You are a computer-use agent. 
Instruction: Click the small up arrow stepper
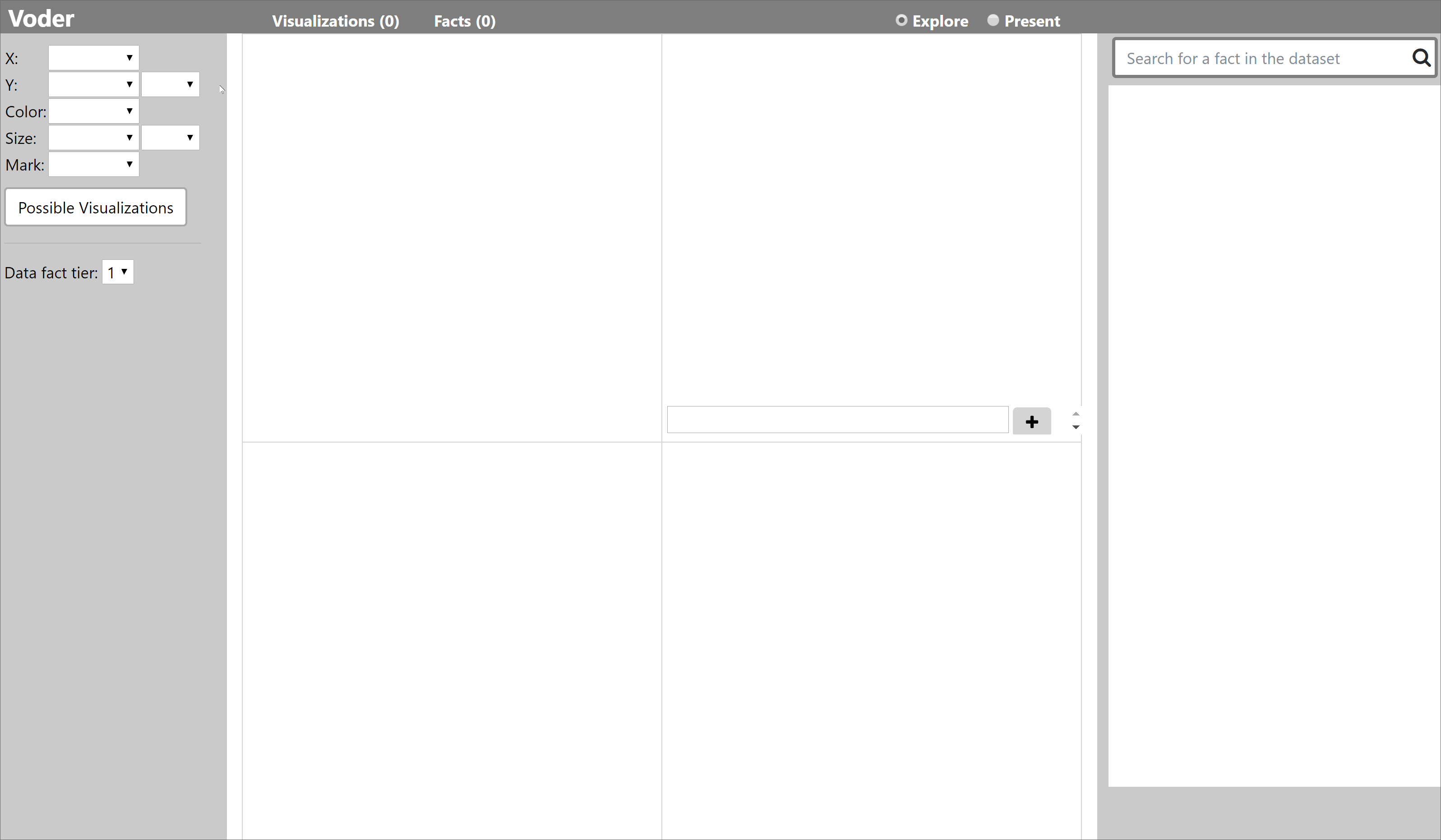1076,414
